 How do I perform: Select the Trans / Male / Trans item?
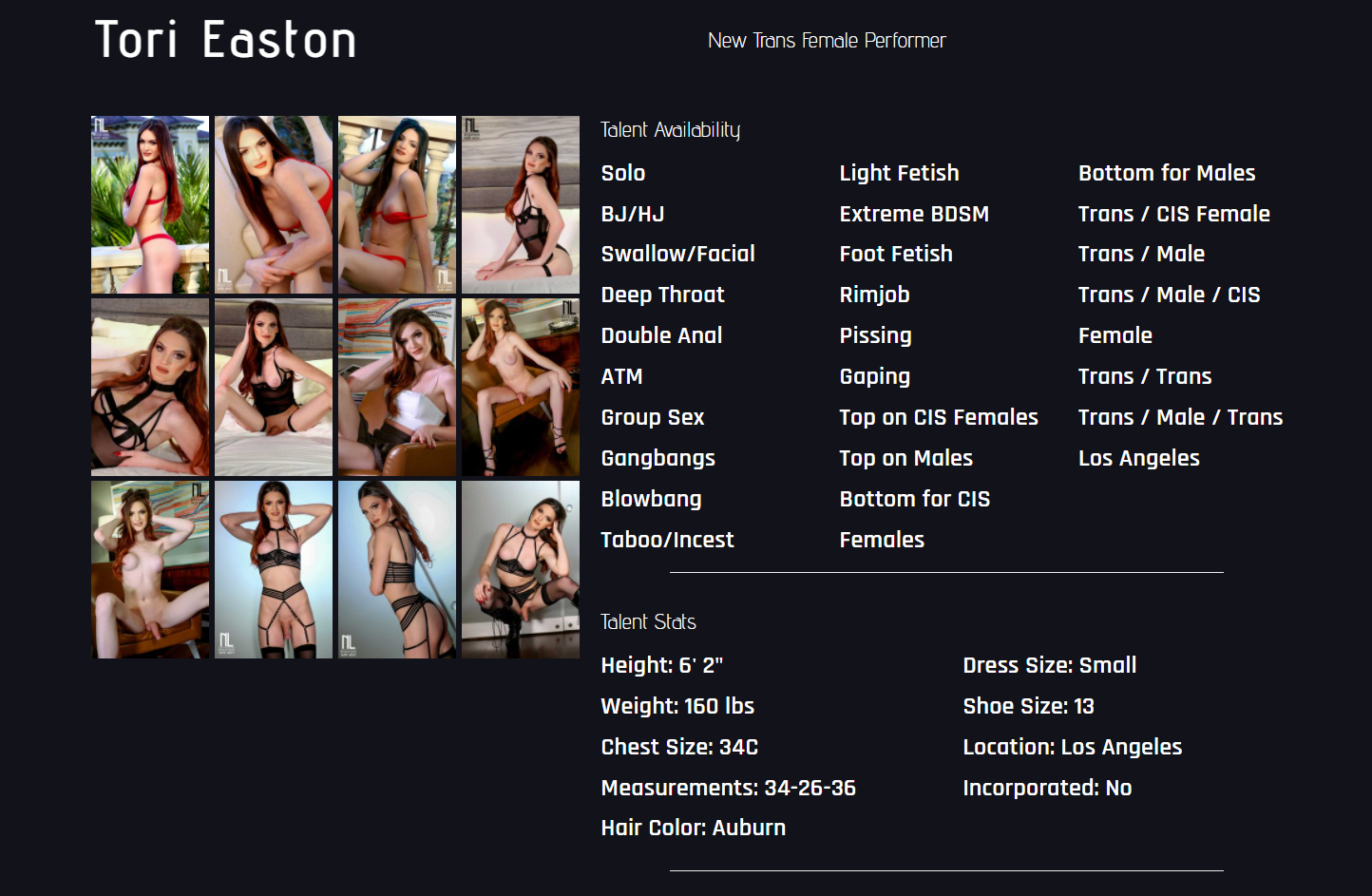pyautogui.click(x=1180, y=417)
